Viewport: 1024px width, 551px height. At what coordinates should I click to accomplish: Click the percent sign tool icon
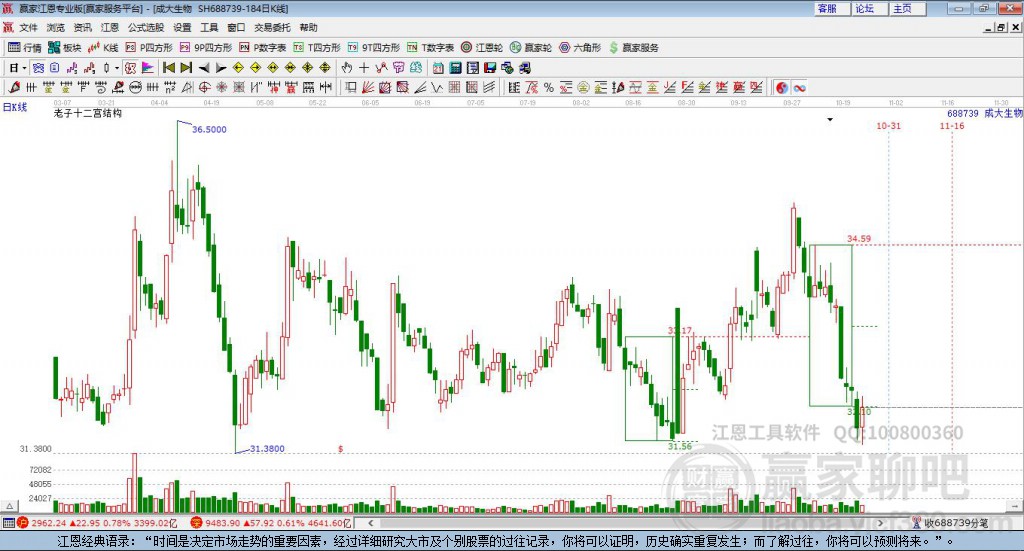coord(549,87)
